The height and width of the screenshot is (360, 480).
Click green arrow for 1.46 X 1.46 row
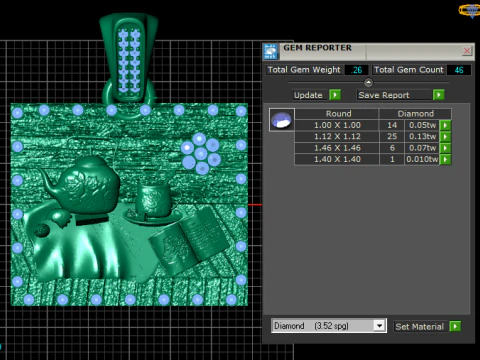click(x=445, y=148)
